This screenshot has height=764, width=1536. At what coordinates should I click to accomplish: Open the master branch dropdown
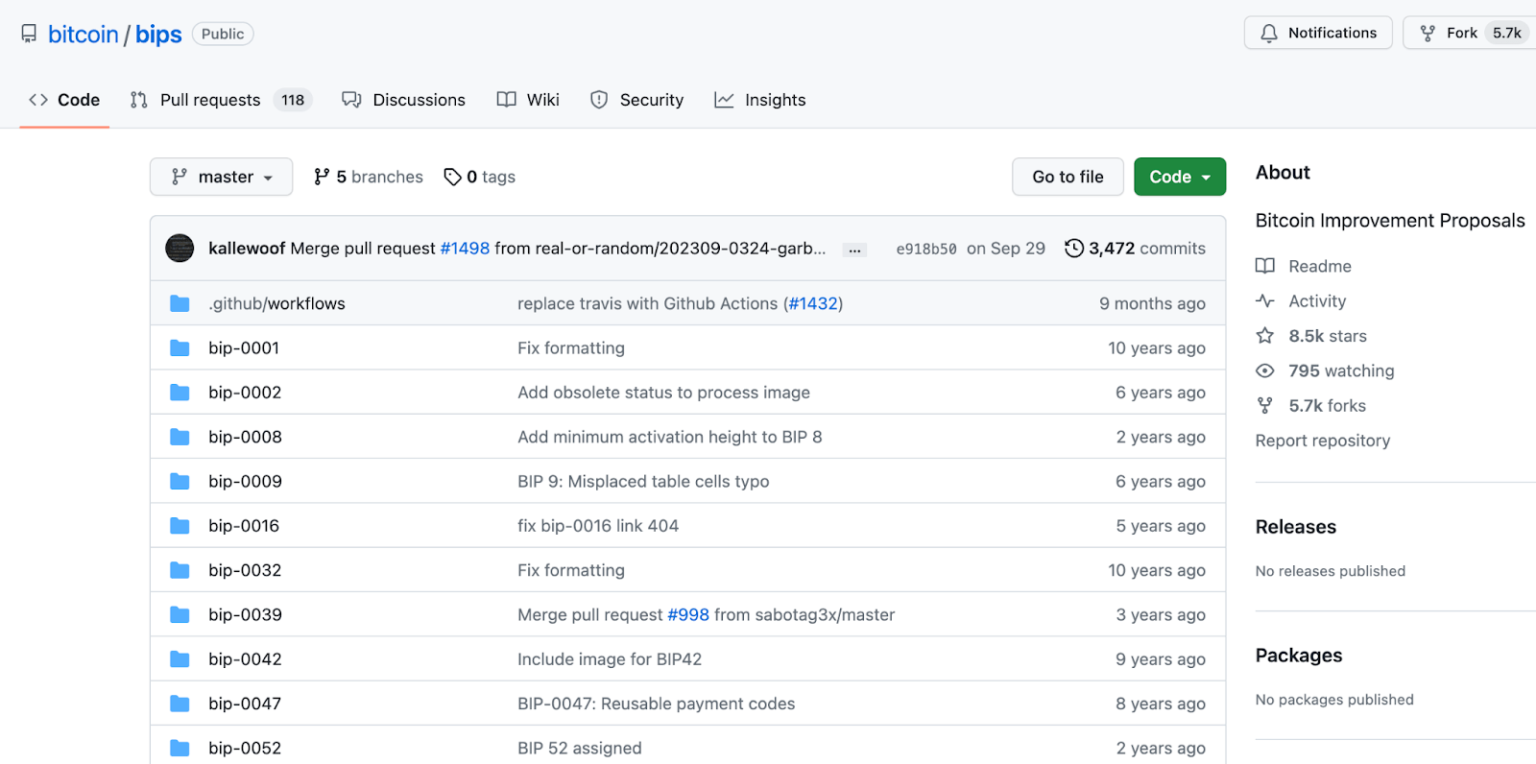click(x=221, y=176)
